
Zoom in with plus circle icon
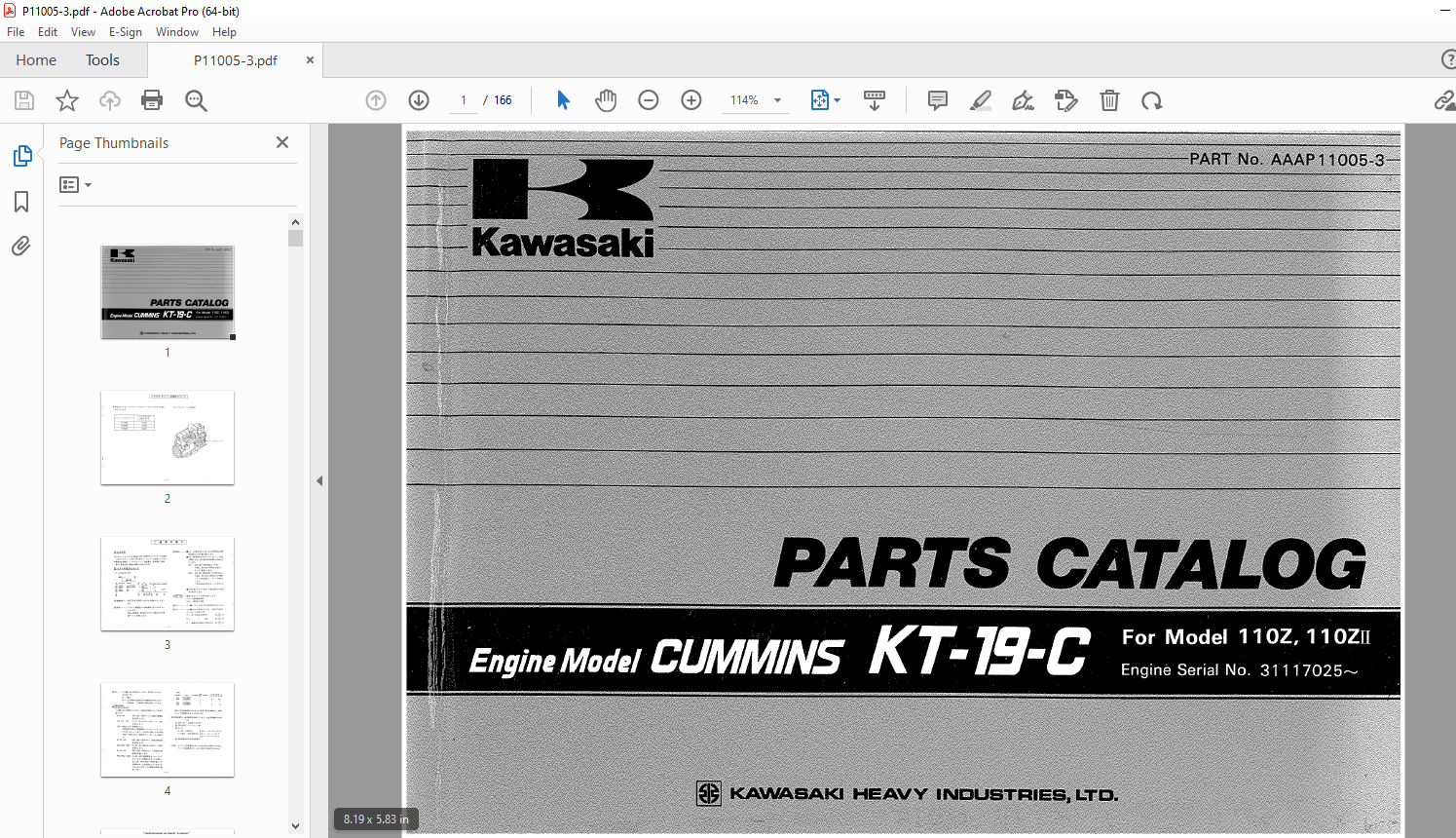coord(691,100)
